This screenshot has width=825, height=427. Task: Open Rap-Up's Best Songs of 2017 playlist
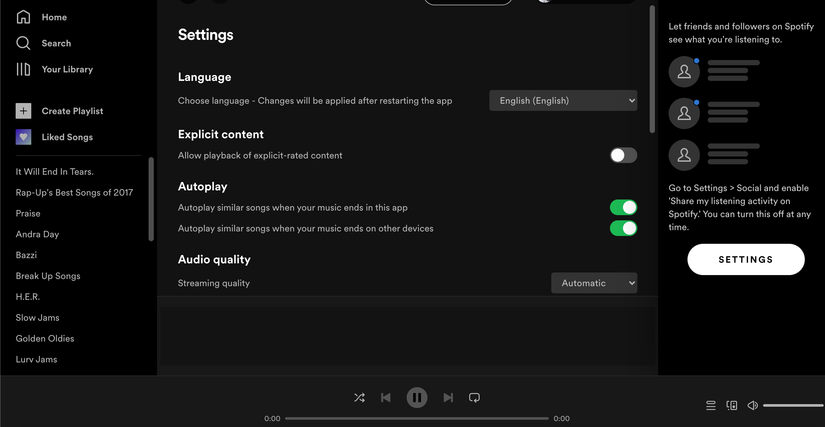click(74, 192)
